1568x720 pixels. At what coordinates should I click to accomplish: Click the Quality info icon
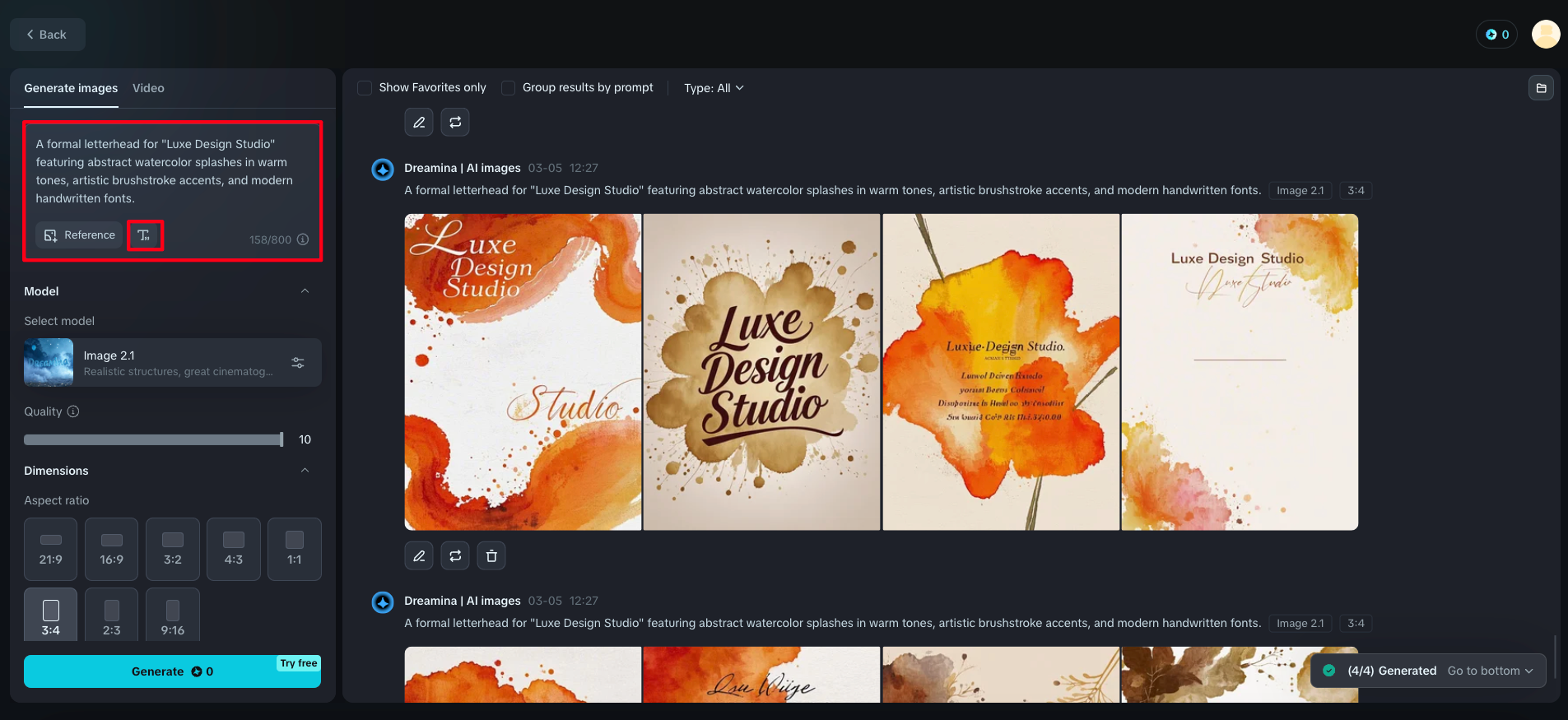[x=73, y=411]
